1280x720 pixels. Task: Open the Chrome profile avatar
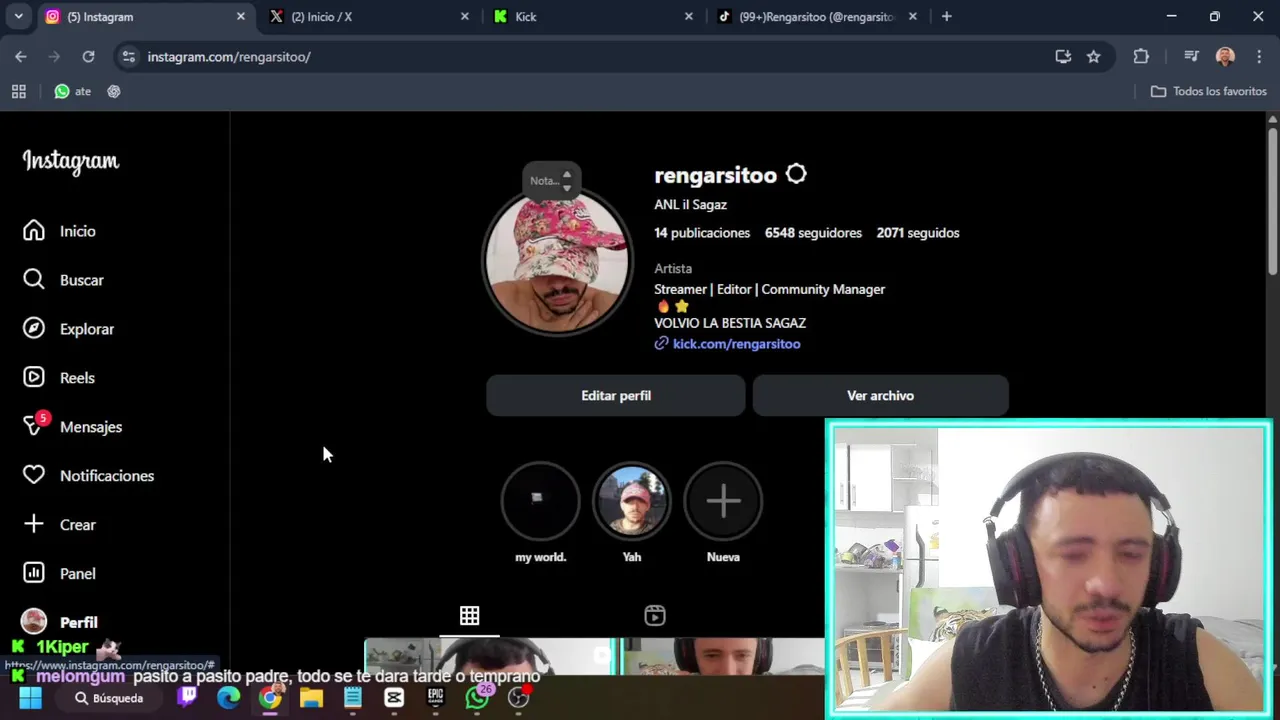(x=1225, y=57)
